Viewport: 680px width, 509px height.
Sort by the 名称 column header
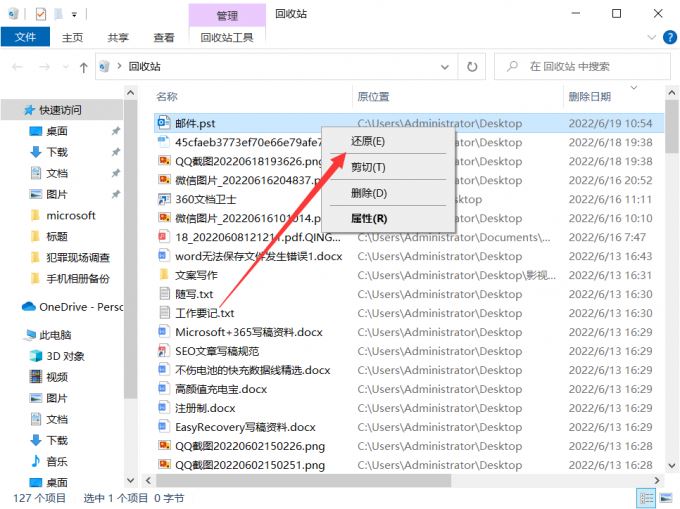[167, 97]
